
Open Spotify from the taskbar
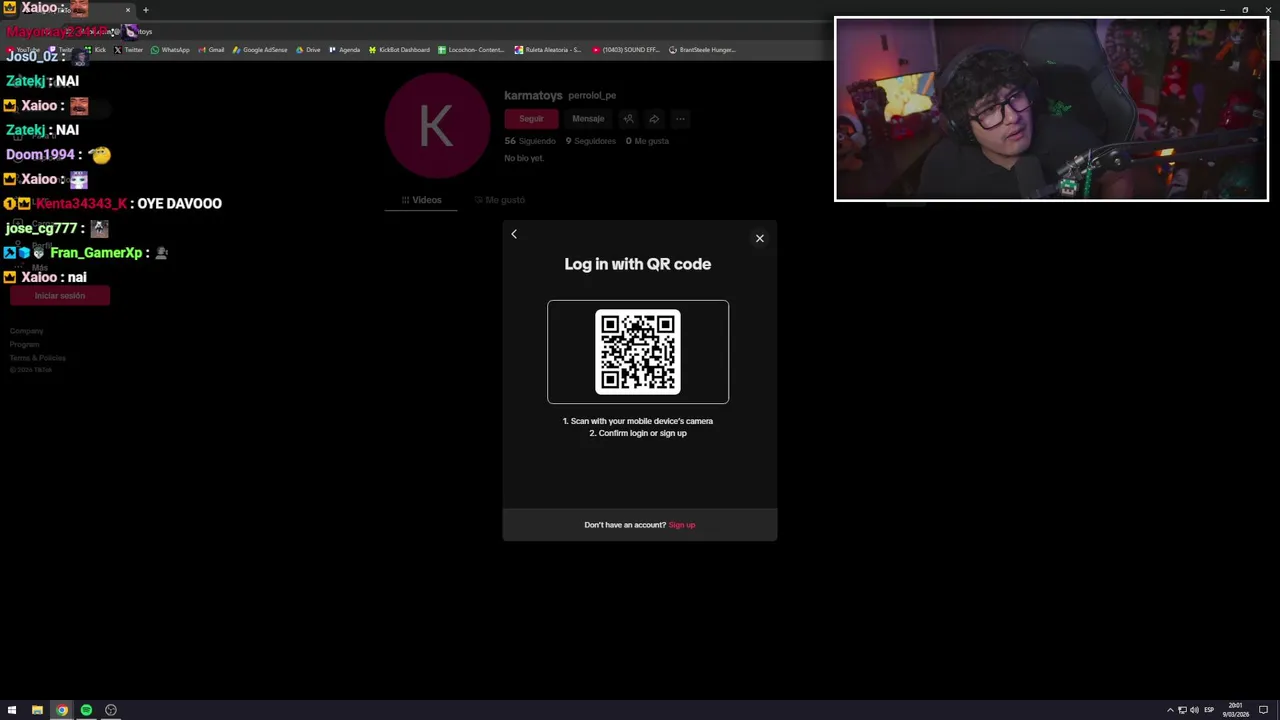pos(86,710)
